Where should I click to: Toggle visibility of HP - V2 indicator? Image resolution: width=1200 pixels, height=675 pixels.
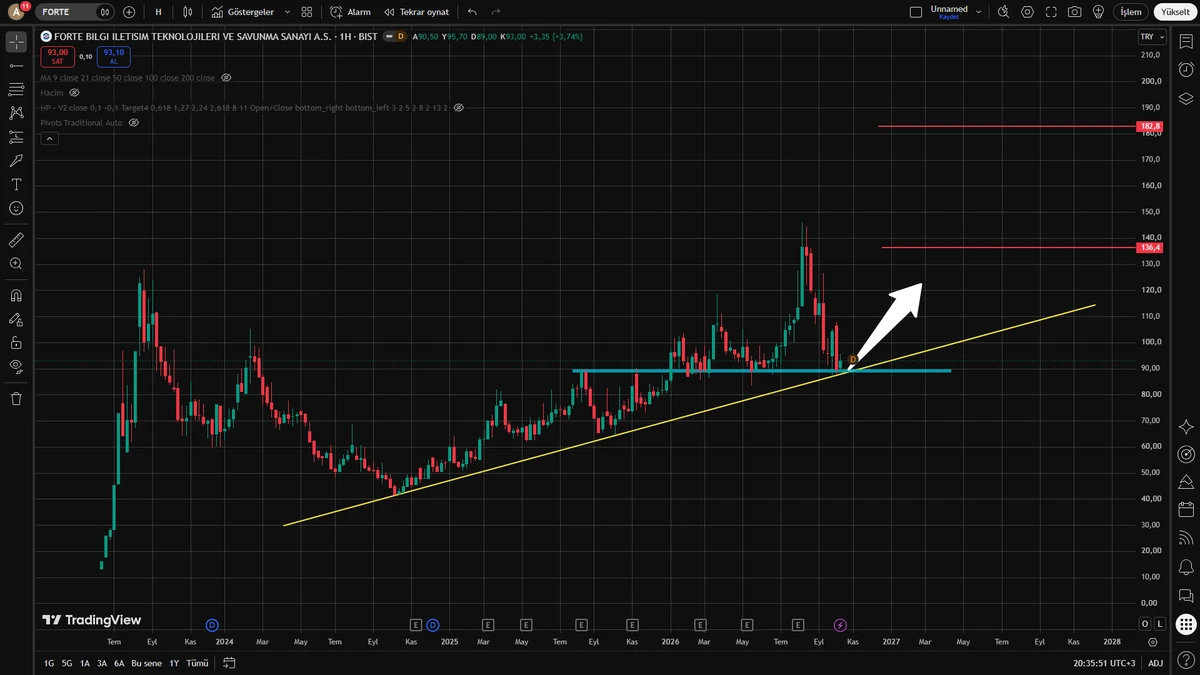tap(458, 107)
